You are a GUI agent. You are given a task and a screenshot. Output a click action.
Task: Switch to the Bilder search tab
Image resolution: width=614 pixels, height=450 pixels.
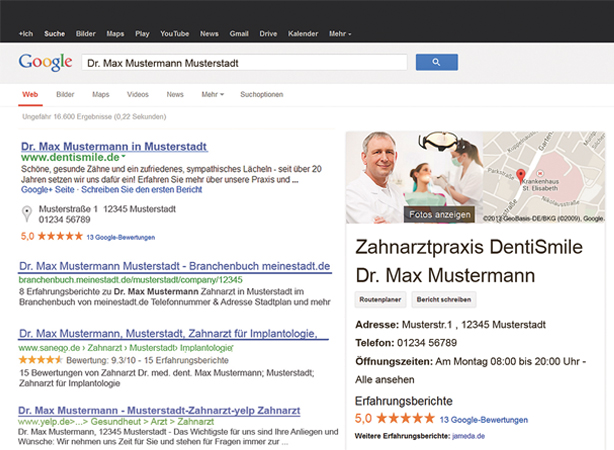click(x=65, y=94)
